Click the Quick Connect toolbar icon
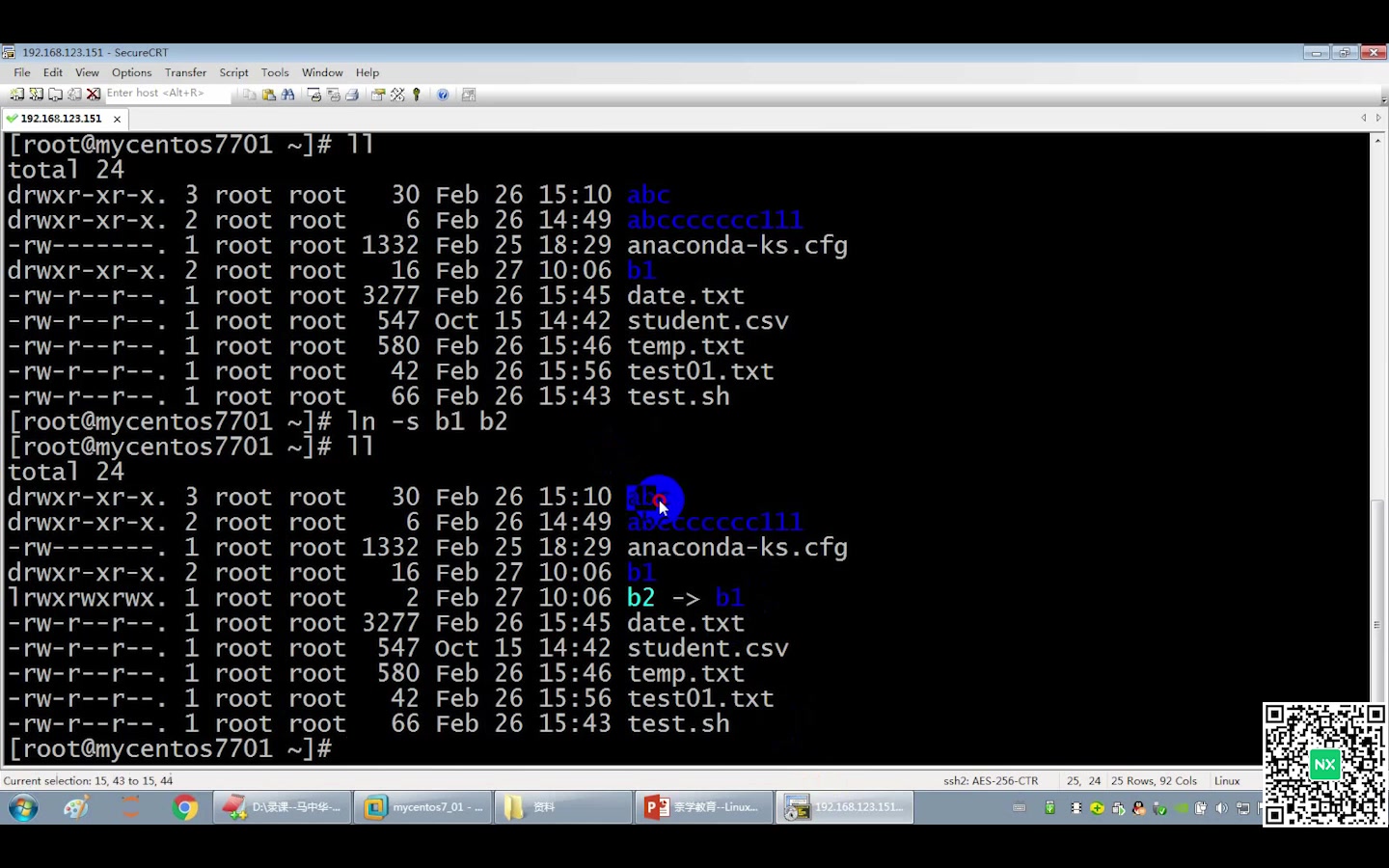Viewport: 1389px width, 868px height. (x=37, y=95)
